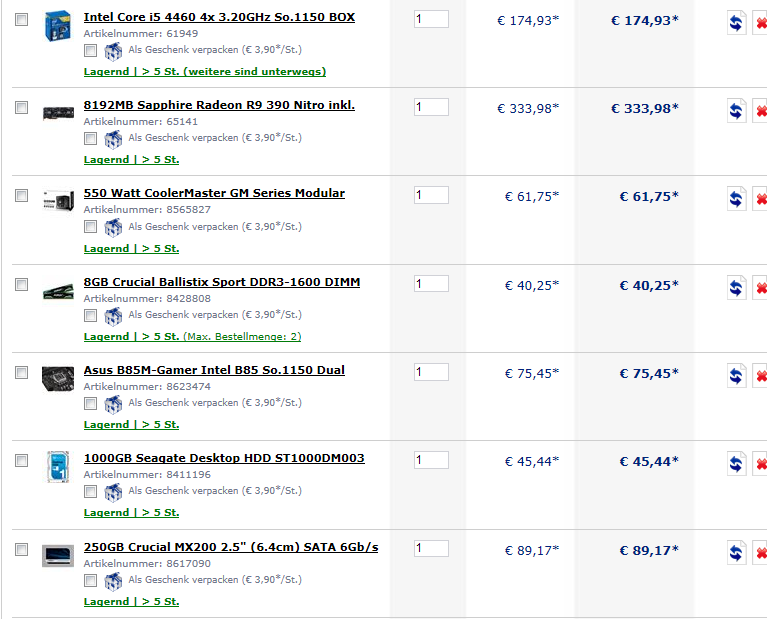The height and width of the screenshot is (619, 767).
Task: Delete Seagate Desktop HDD with red X
Action: 760,464
